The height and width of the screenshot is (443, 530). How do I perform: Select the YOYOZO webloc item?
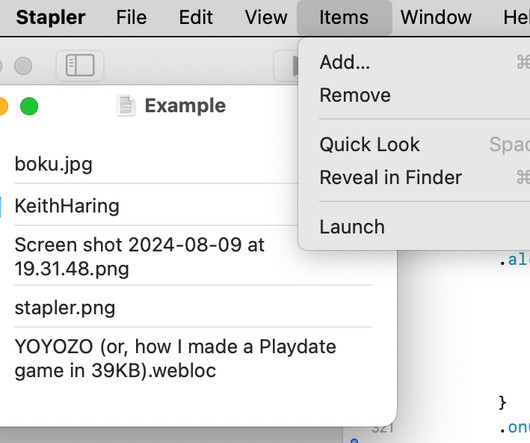pyautogui.click(x=193, y=359)
